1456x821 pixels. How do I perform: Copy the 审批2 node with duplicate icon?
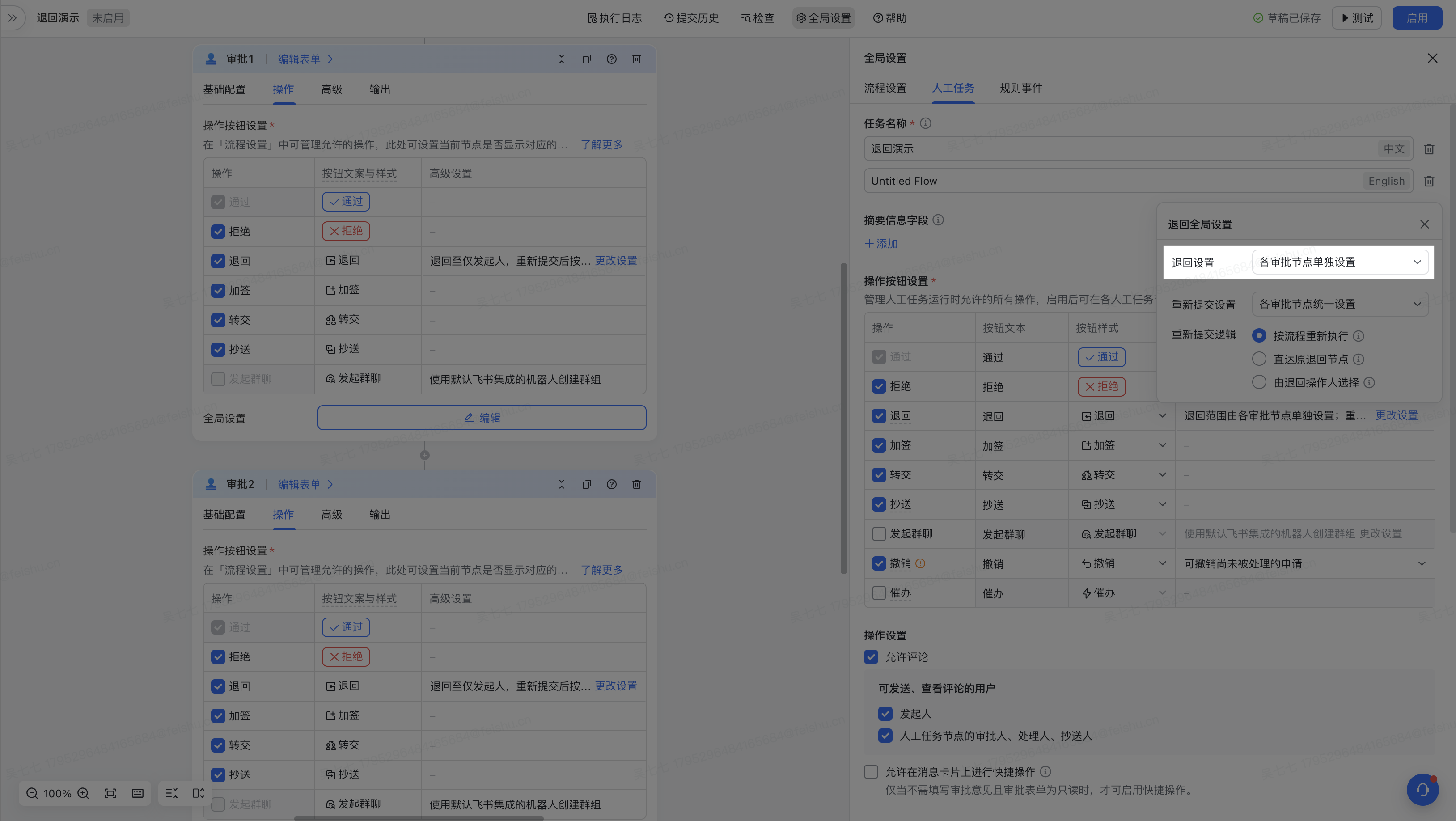pos(586,484)
